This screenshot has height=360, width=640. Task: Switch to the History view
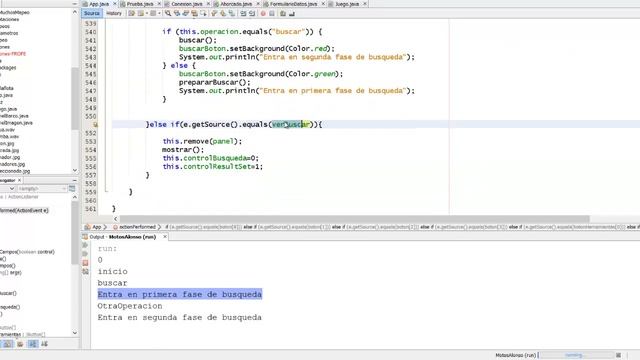[x=114, y=13]
